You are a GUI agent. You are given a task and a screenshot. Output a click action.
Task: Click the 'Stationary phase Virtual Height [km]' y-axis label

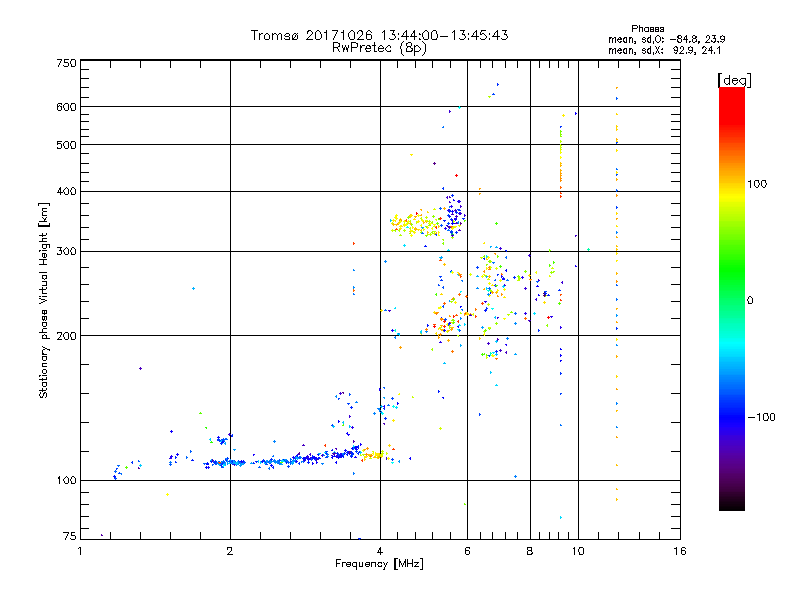[44, 300]
